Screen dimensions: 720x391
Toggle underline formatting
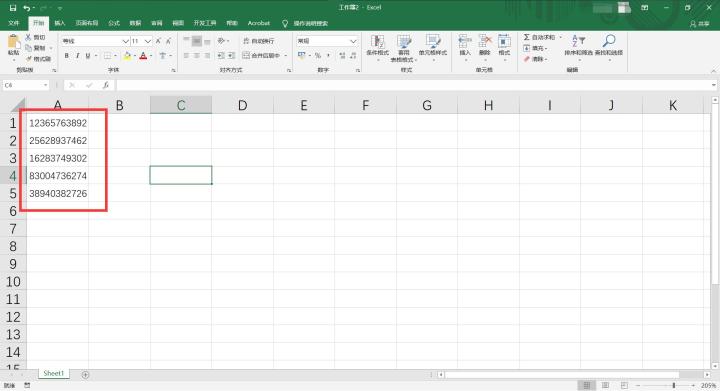(x=88, y=56)
